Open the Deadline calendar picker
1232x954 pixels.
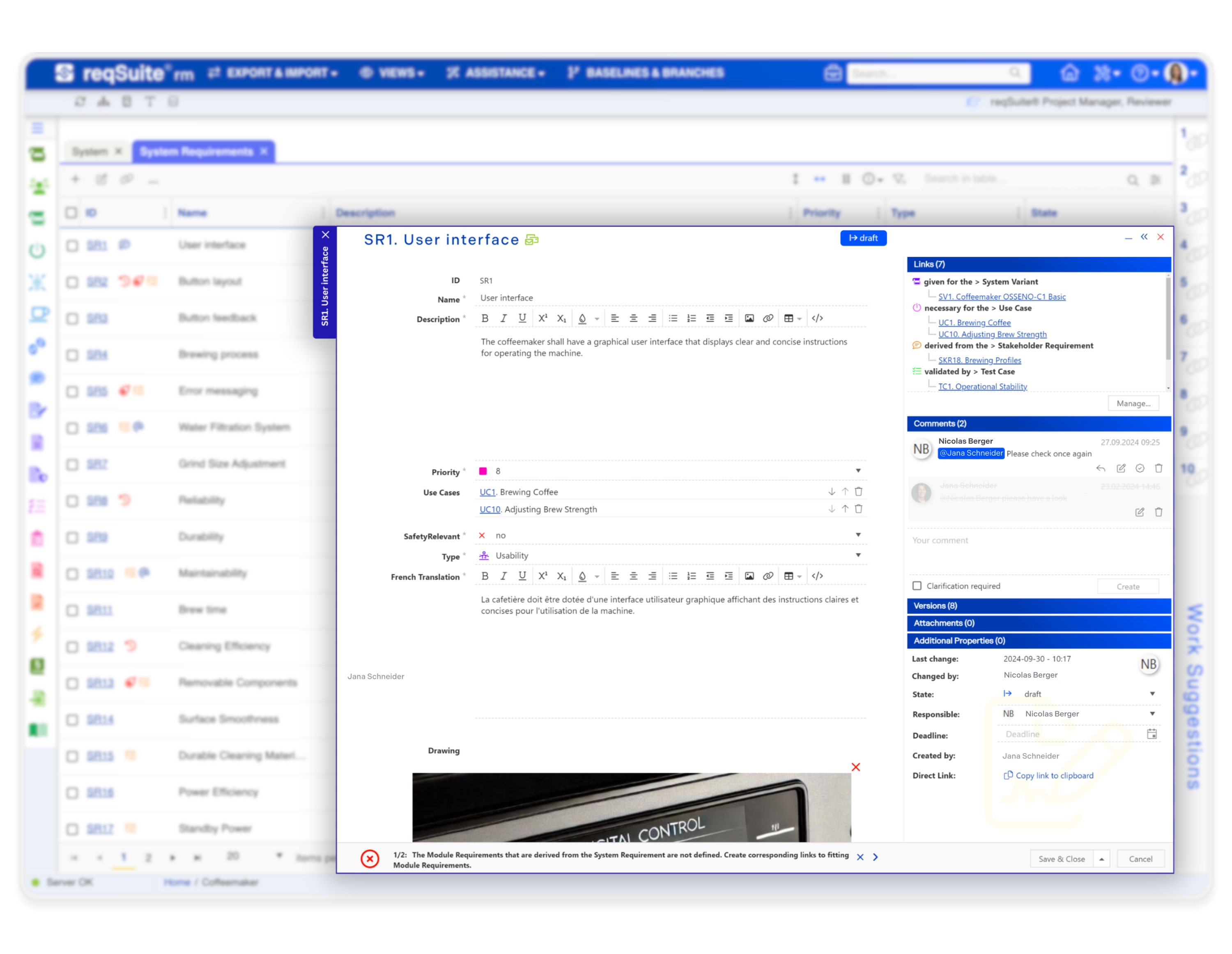tap(1152, 734)
